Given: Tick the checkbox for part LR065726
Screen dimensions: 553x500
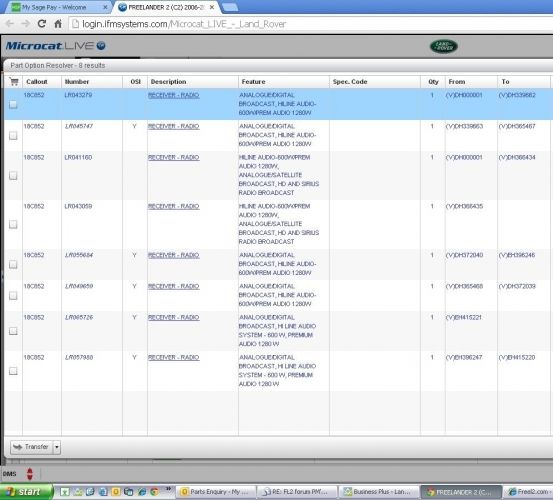Looking at the screenshot, I should [x=13, y=331].
